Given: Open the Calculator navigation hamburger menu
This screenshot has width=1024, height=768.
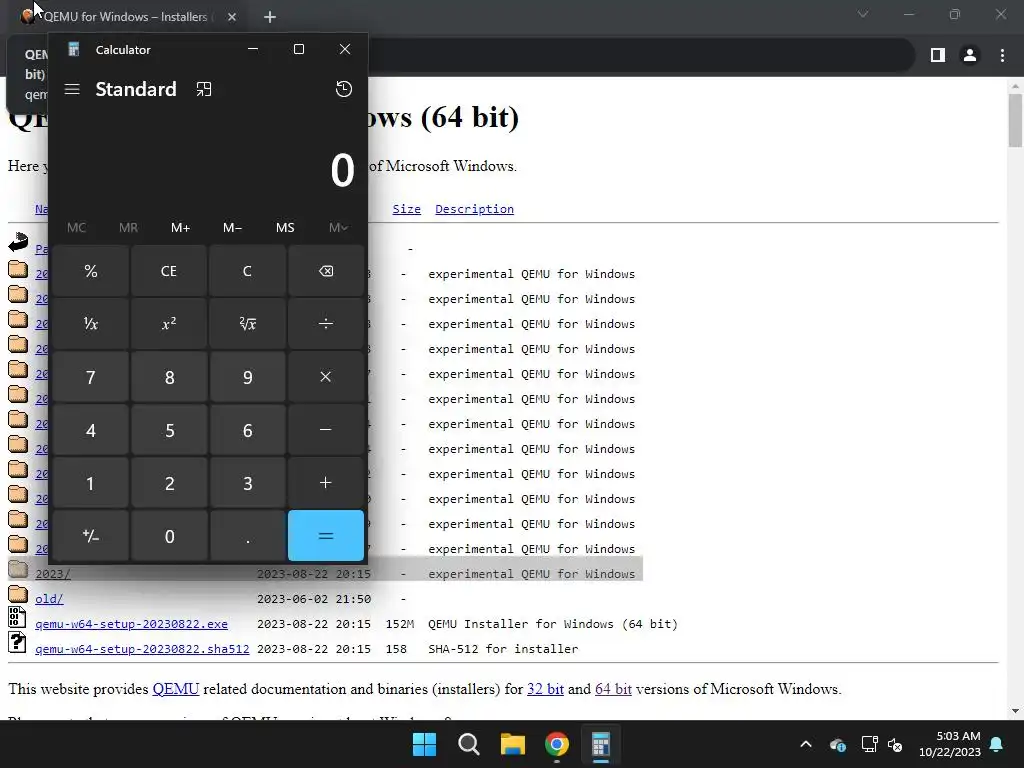Looking at the screenshot, I should coord(72,89).
